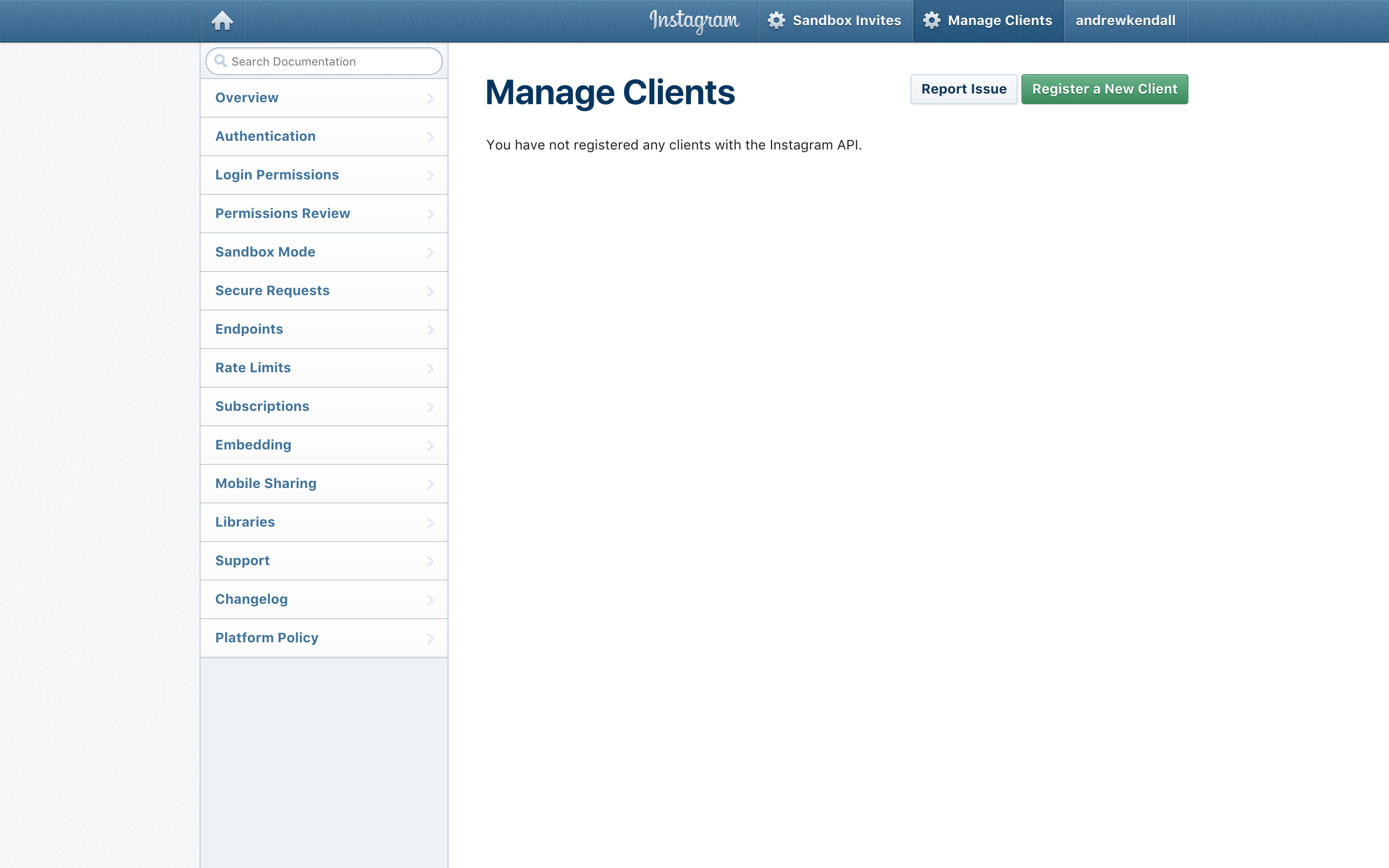The width and height of the screenshot is (1389, 868).
Task: Expand Authentication using its chevron arrow
Action: coord(431,136)
